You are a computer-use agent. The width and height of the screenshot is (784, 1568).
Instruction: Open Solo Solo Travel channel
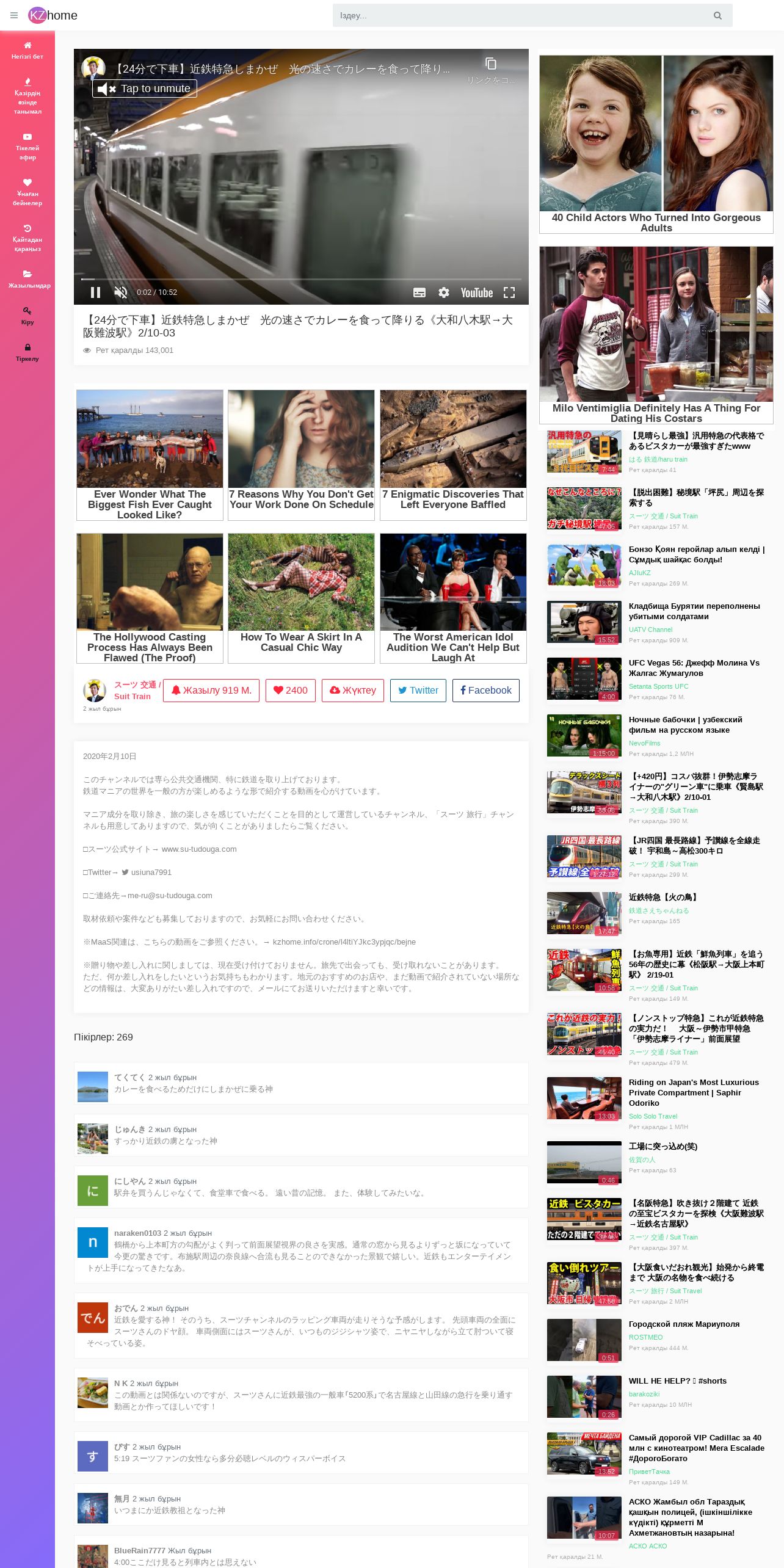click(x=653, y=1116)
